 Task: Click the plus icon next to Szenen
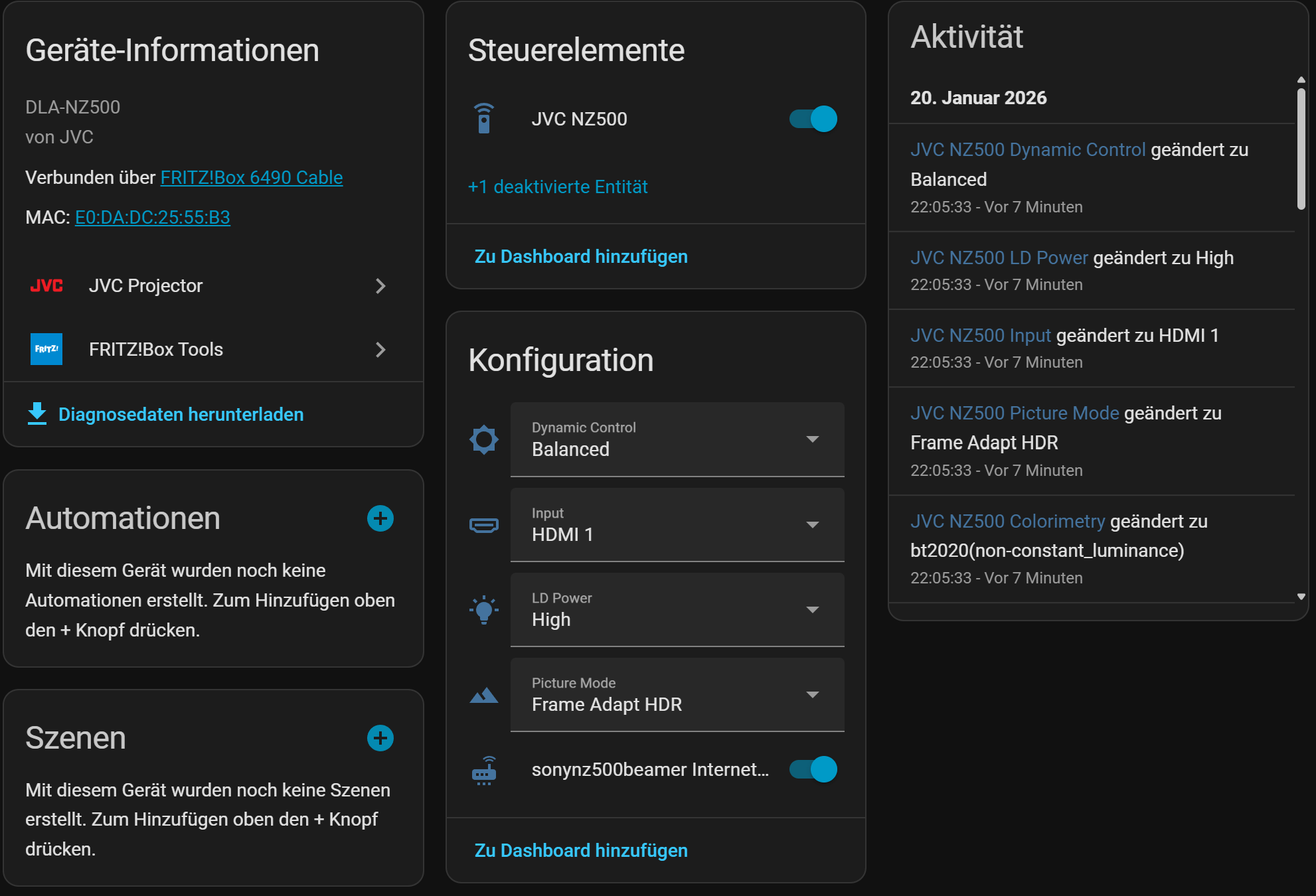click(380, 738)
